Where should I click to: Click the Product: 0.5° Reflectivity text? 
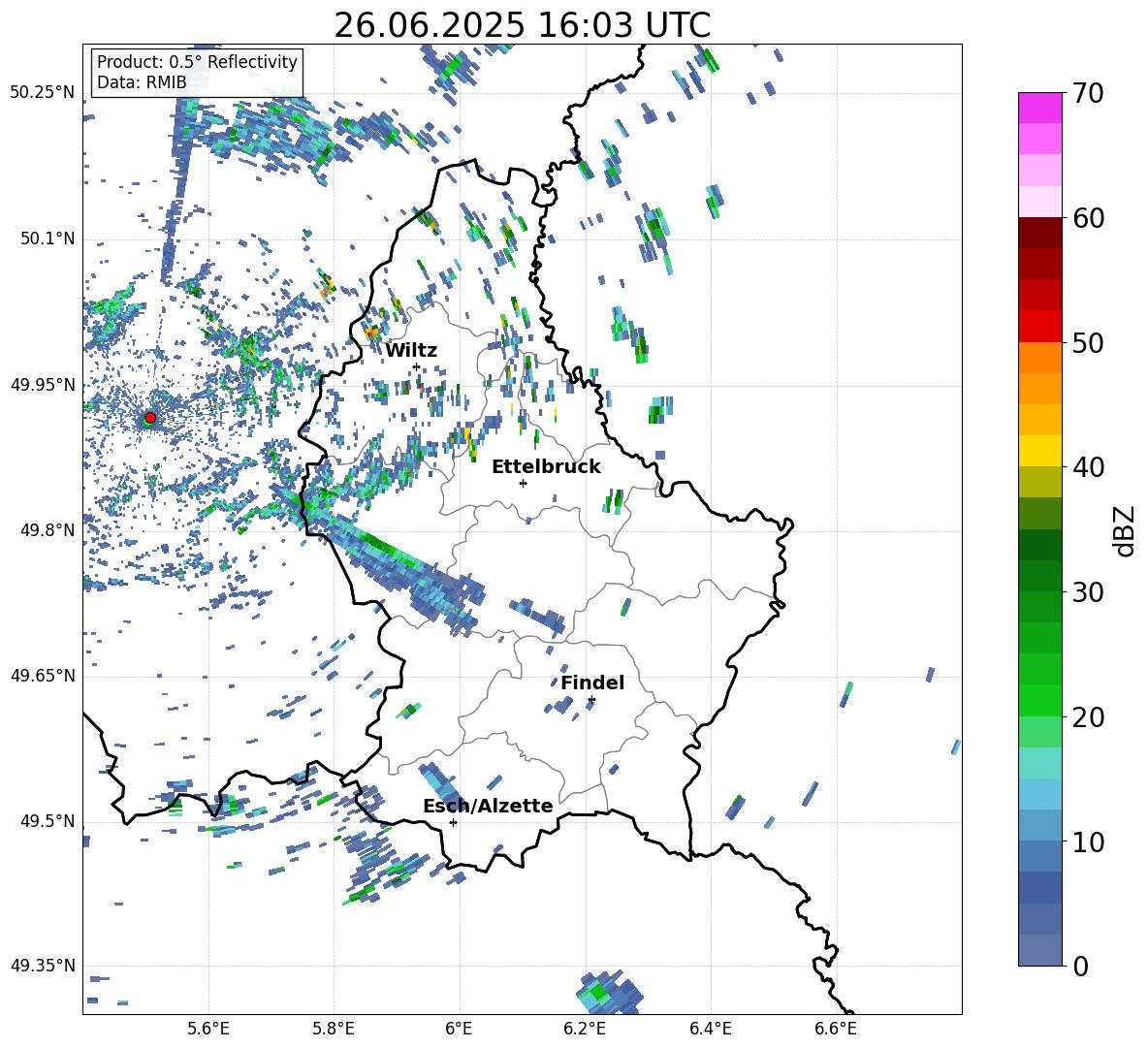(197, 62)
